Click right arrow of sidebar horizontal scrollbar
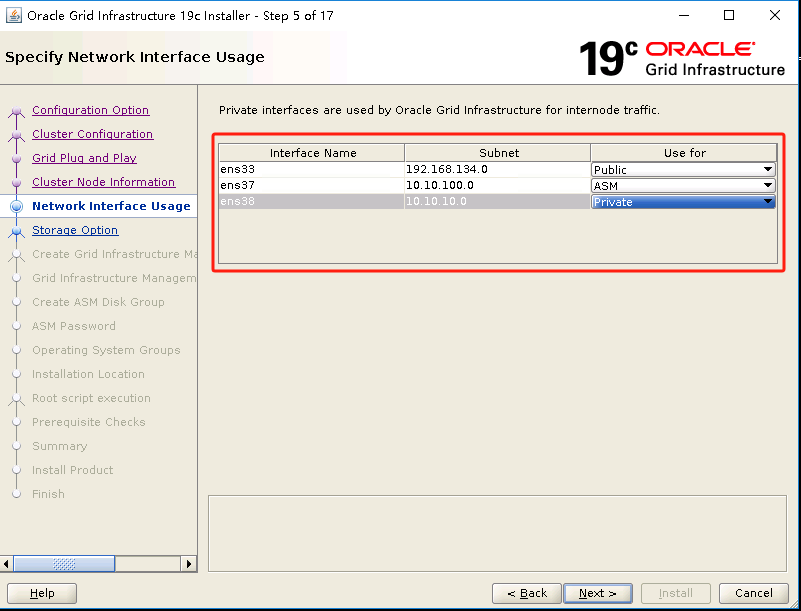Image resolution: width=801 pixels, height=611 pixels. tap(189, 564)
